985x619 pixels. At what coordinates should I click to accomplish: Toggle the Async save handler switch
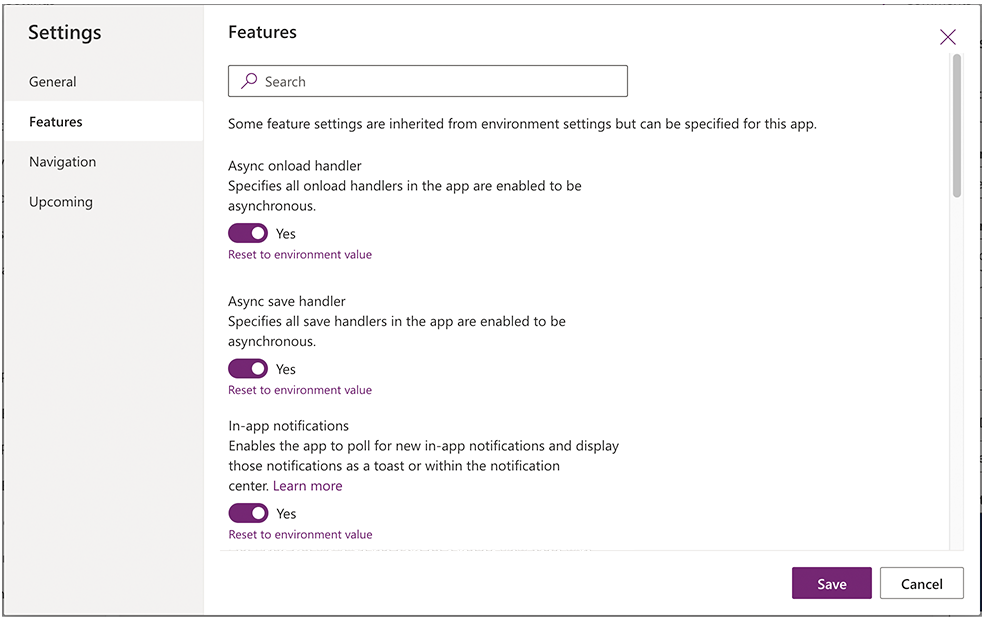[248, 369]
